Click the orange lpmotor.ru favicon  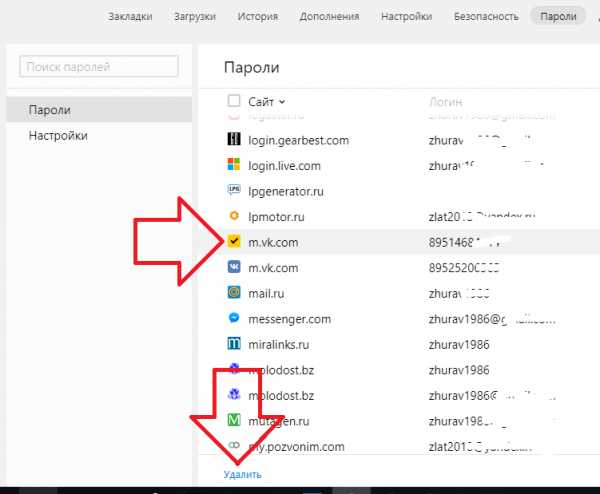(x=234, y=216)
